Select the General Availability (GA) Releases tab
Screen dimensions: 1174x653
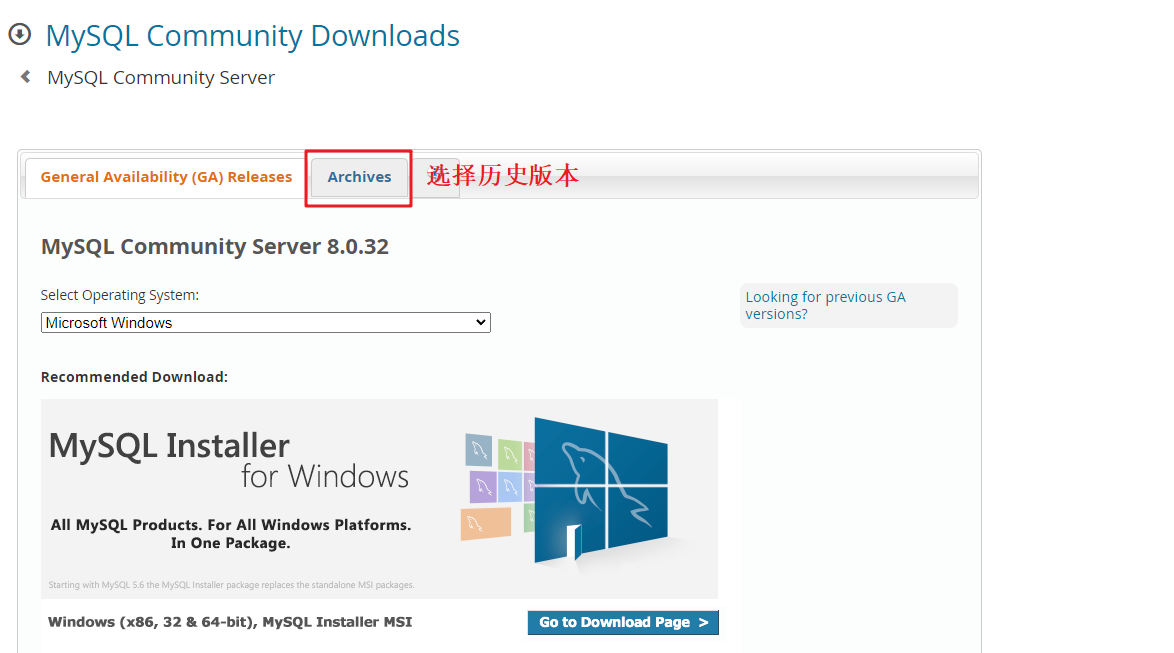(166, 177)
